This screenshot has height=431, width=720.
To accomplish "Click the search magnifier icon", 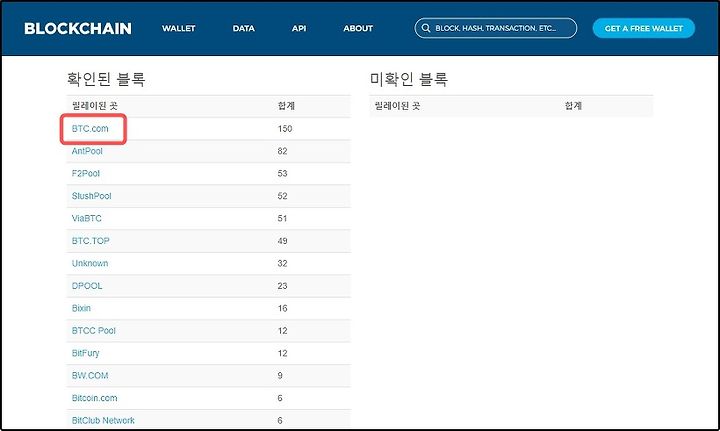I will 426,28.
